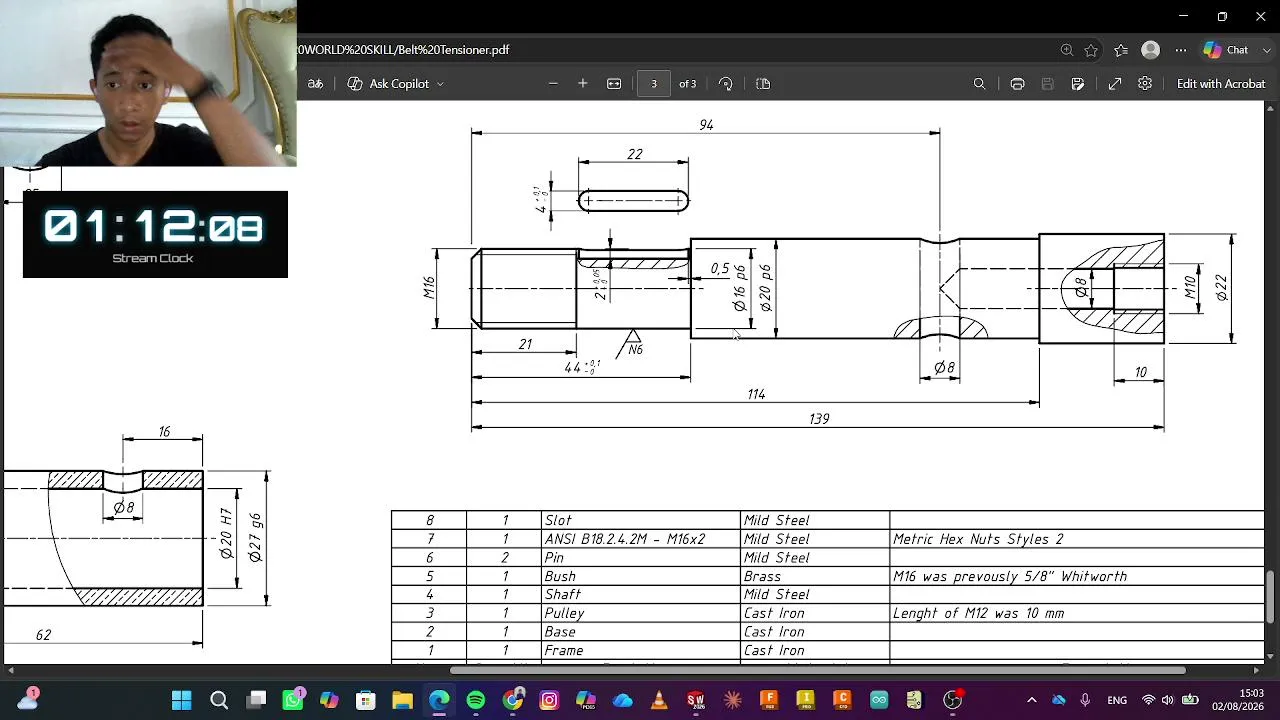This screenshot has height=720, width=1280.
Task: Open Google Chrome from taskbar
Action: 513,700
